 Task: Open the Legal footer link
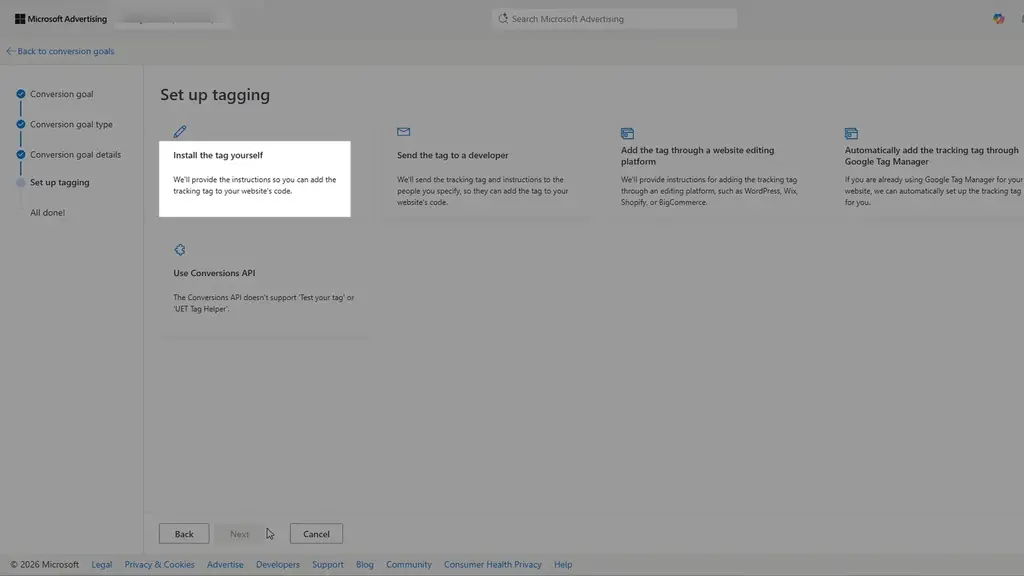click(x=101, y=564)
